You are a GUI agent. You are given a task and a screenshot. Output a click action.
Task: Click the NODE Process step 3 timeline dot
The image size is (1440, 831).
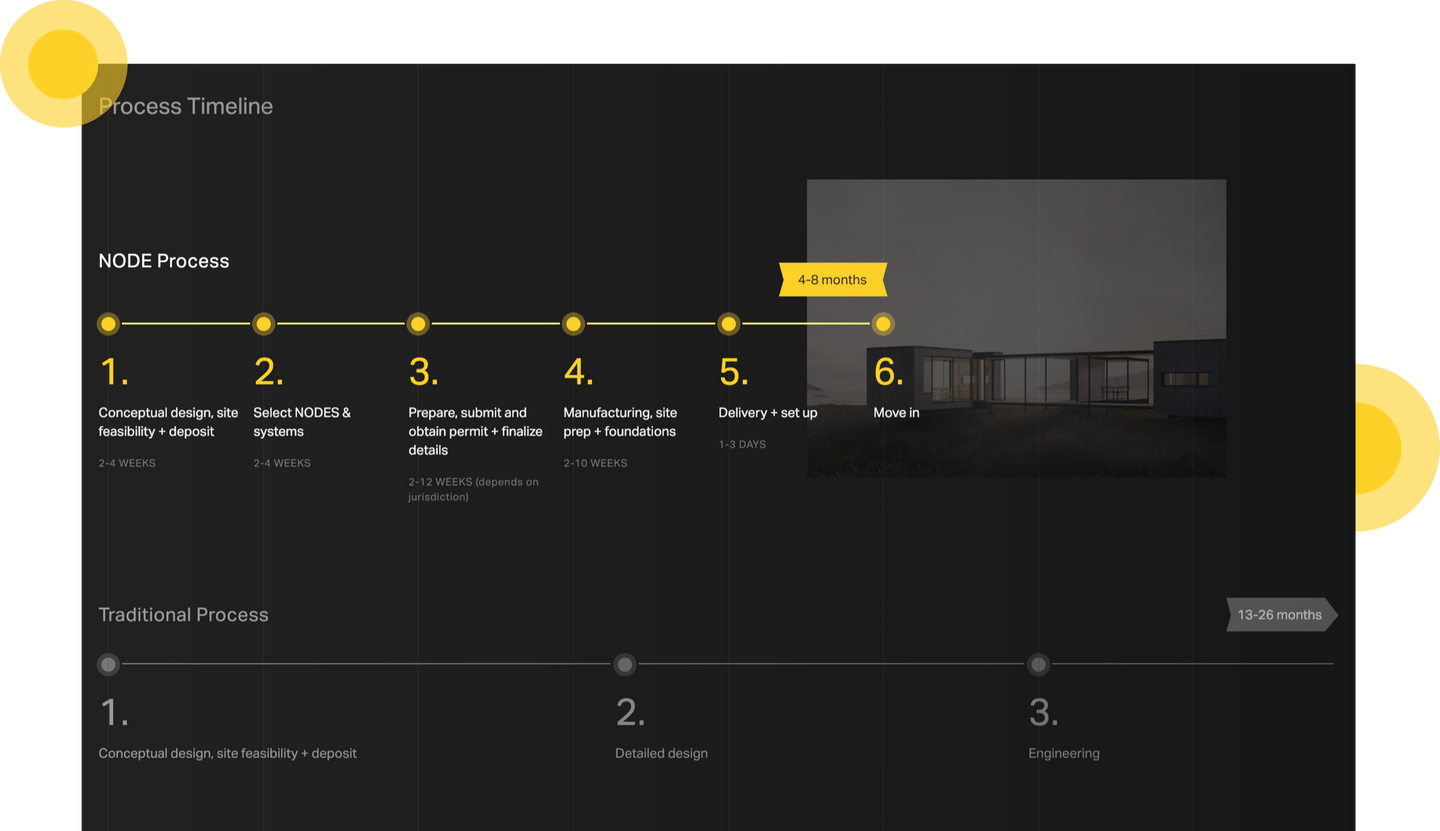point(418,324)
